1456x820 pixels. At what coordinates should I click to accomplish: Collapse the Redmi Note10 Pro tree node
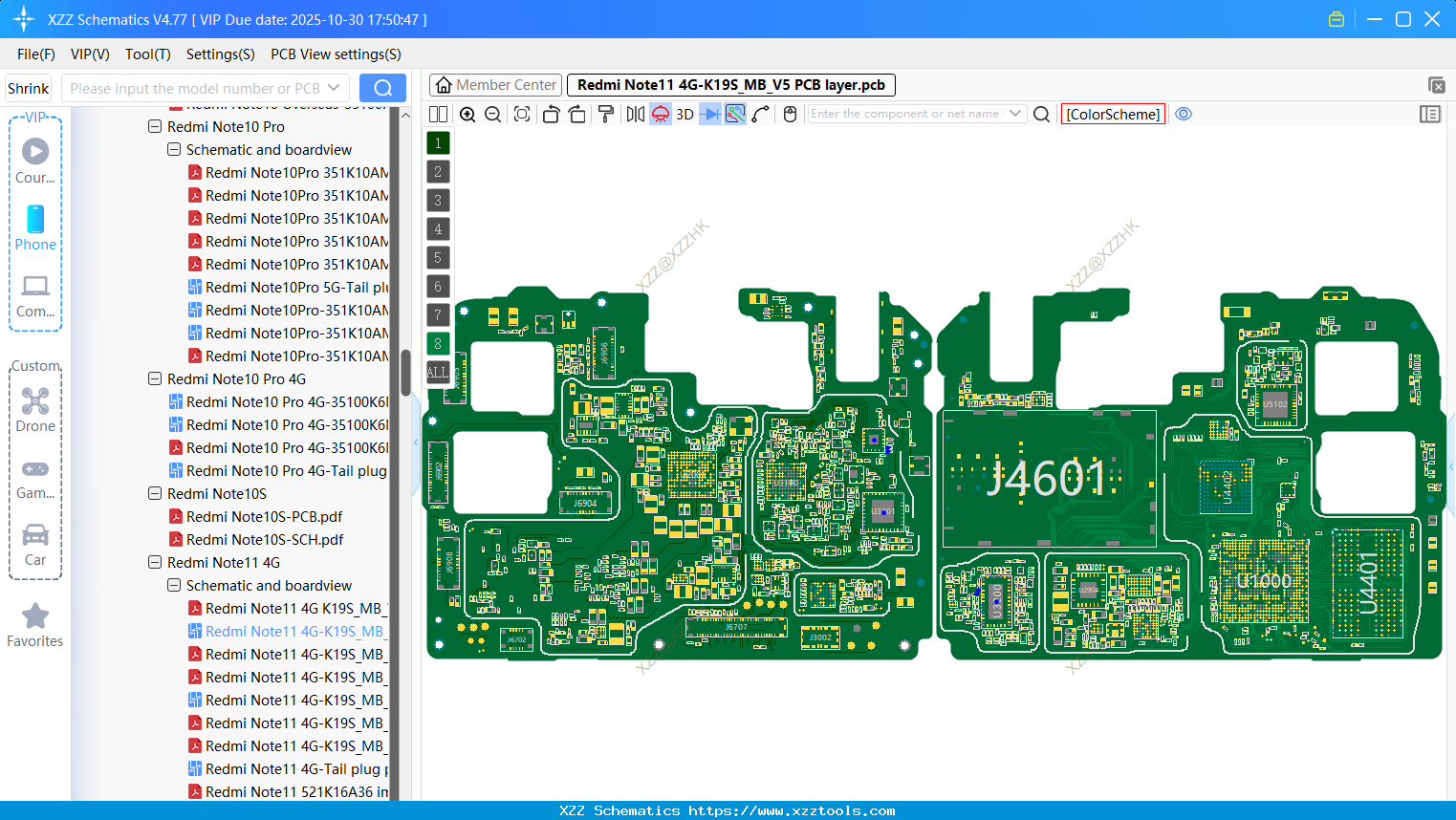point(155,126)
